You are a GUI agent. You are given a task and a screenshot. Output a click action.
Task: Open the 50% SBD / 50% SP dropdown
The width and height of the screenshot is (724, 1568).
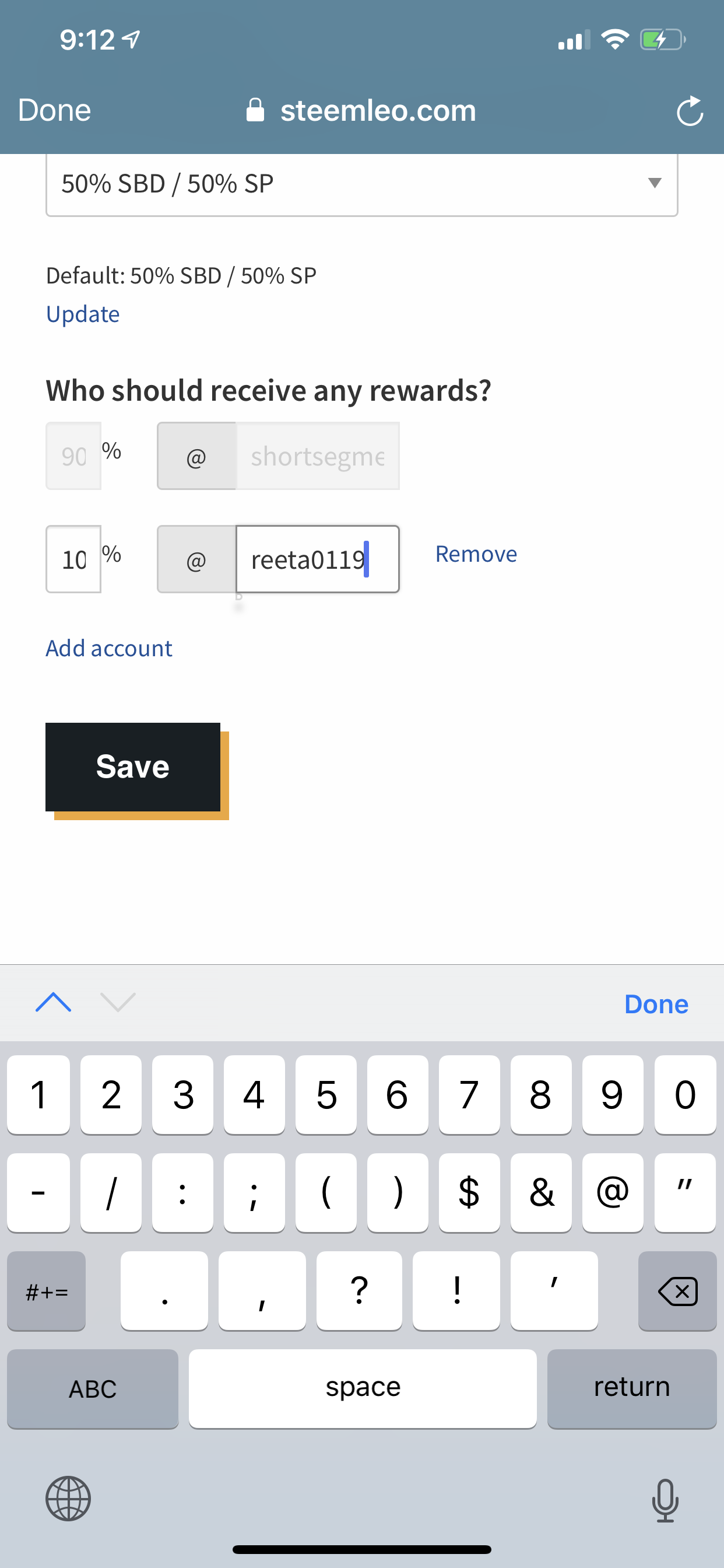(361, 184)
